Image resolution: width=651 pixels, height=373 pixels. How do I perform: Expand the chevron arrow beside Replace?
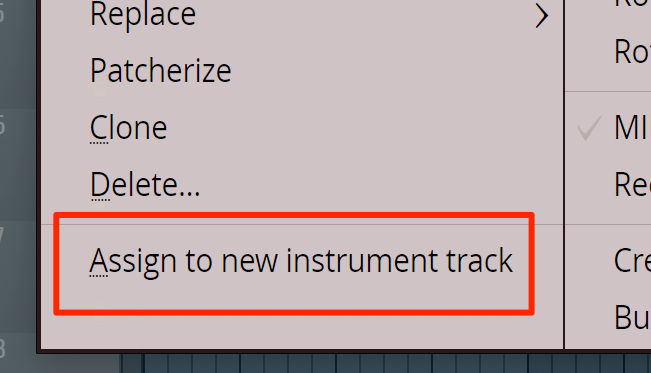point(541,16)
